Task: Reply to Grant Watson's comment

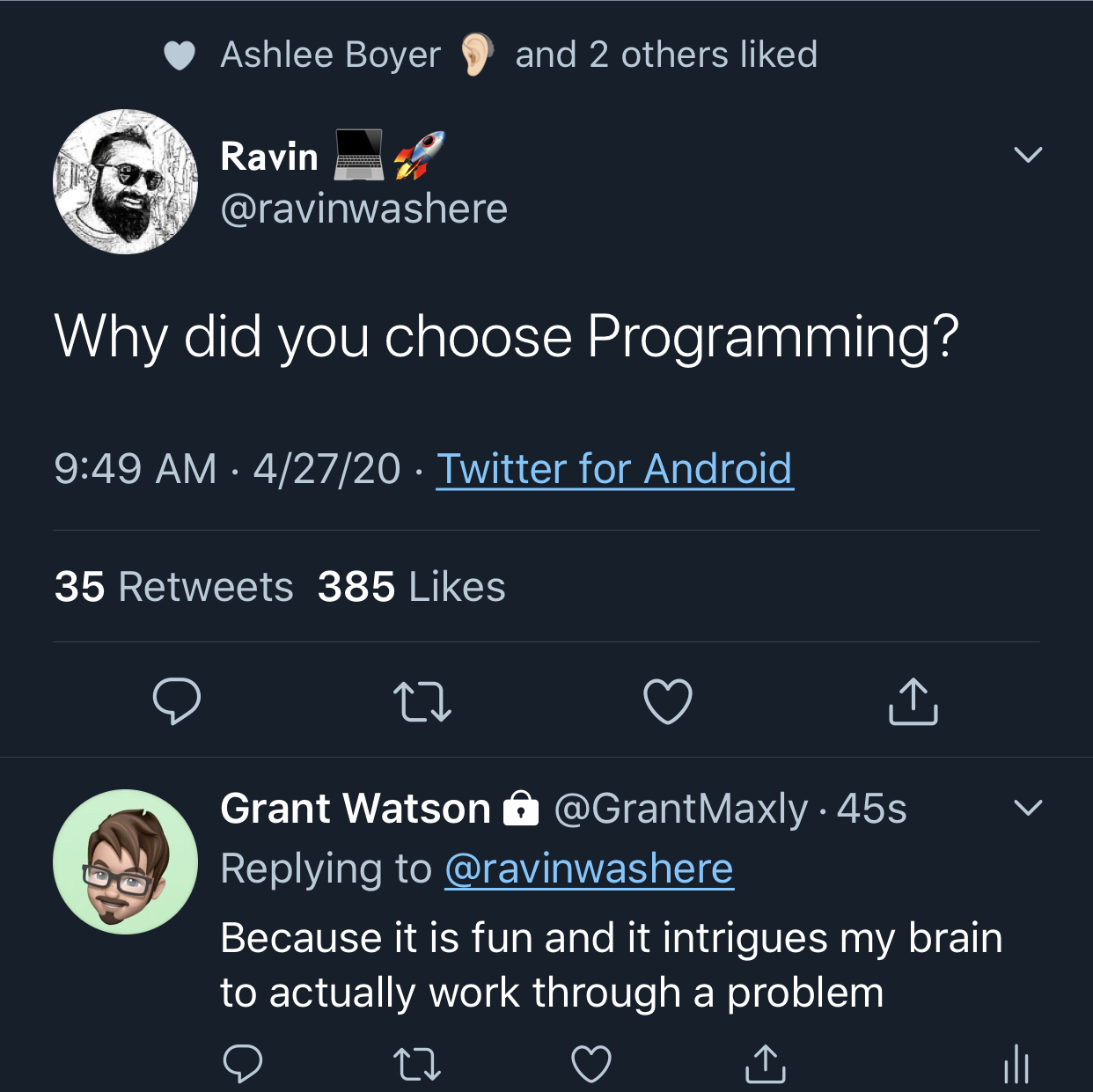Action: pos(244,1065)
